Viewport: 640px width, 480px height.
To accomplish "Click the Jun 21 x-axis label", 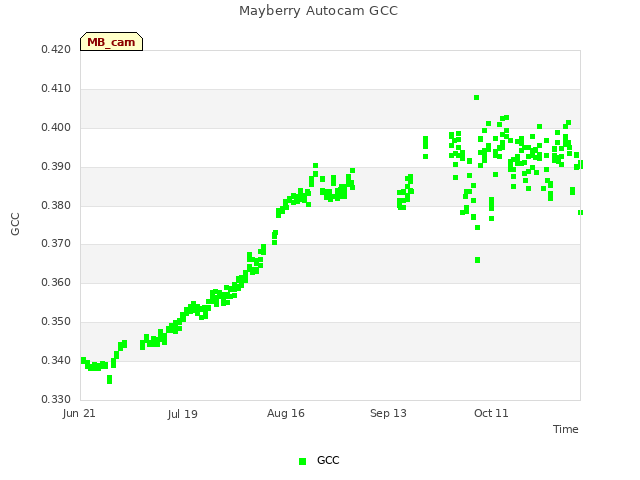I will pos(79,413).
